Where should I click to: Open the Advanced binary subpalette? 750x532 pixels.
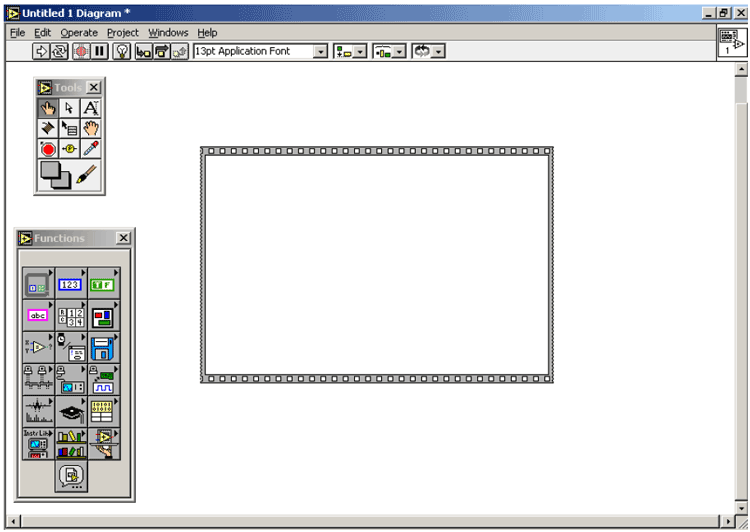[x=103, y=411]
